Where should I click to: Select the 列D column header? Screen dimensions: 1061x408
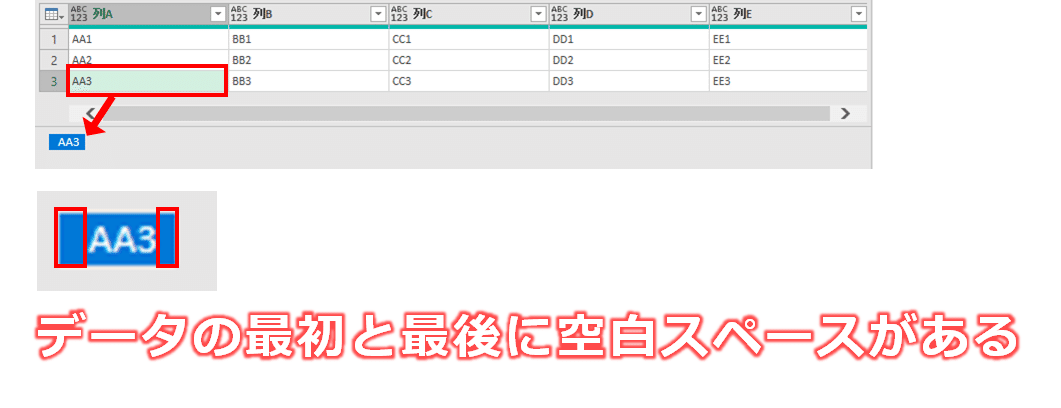[x=629, y=14]
